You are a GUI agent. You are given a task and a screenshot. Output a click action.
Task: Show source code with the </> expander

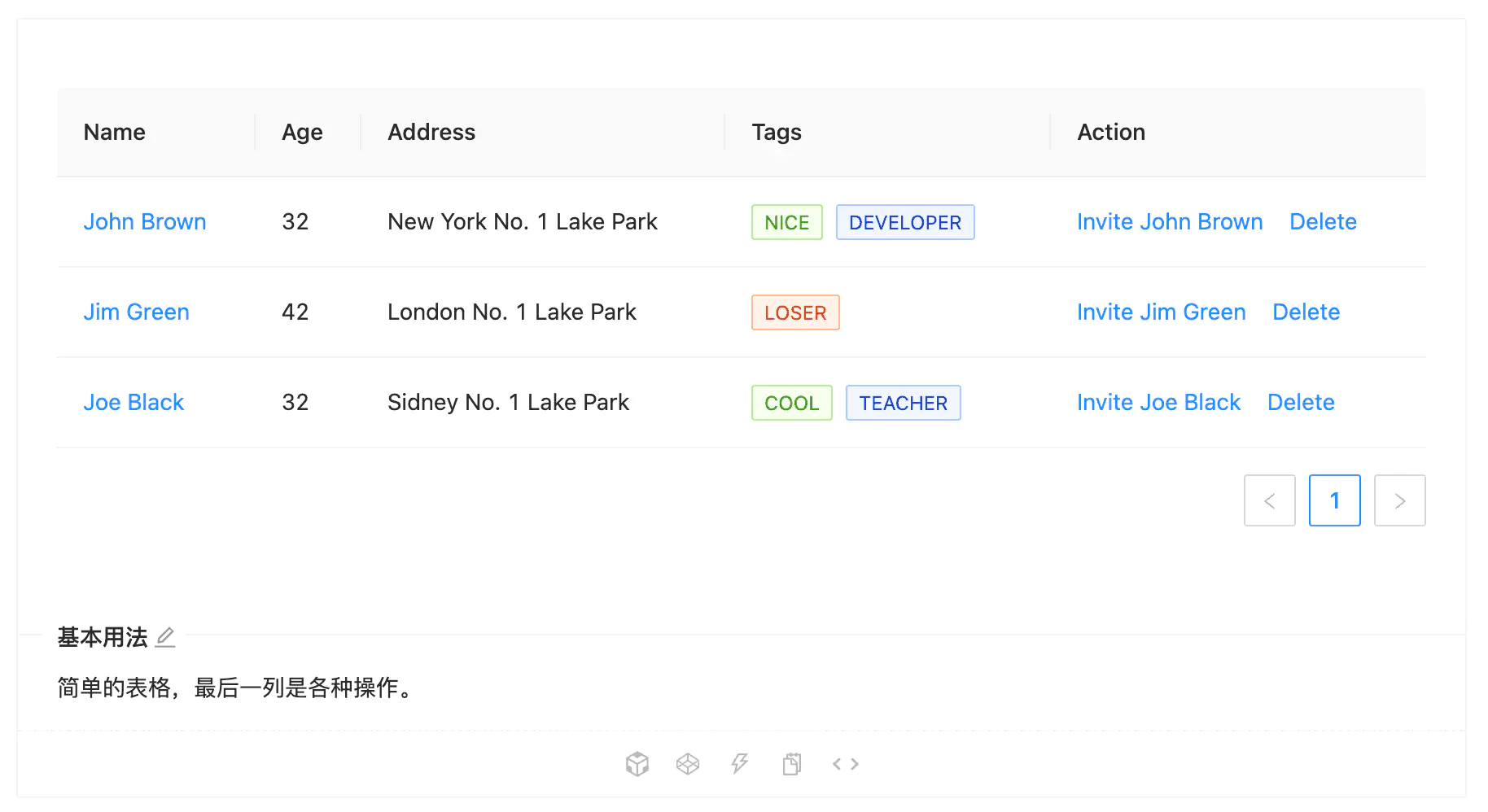845,763
